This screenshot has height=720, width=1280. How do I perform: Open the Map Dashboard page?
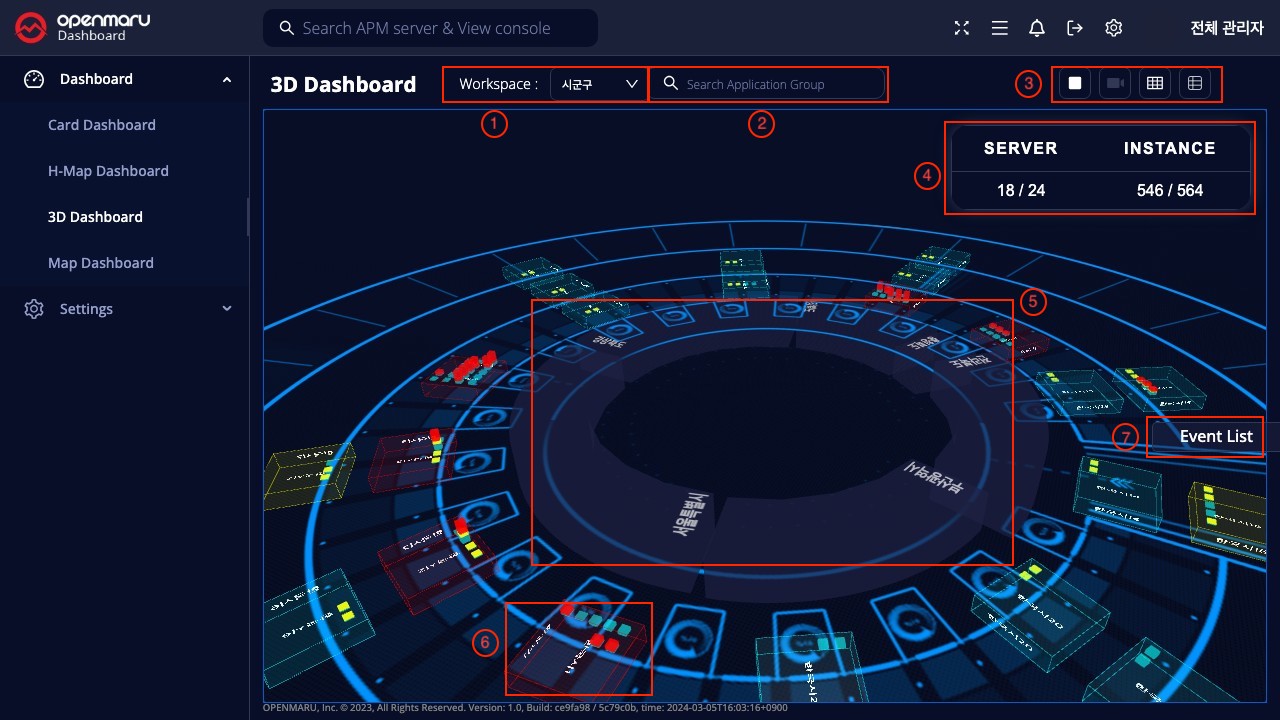[x=101, y=263]
